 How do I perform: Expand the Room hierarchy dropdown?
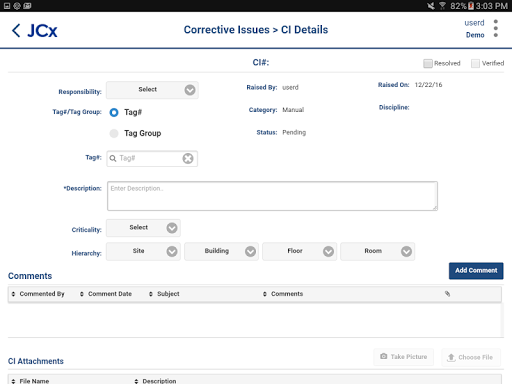click(x=377, y=251)
